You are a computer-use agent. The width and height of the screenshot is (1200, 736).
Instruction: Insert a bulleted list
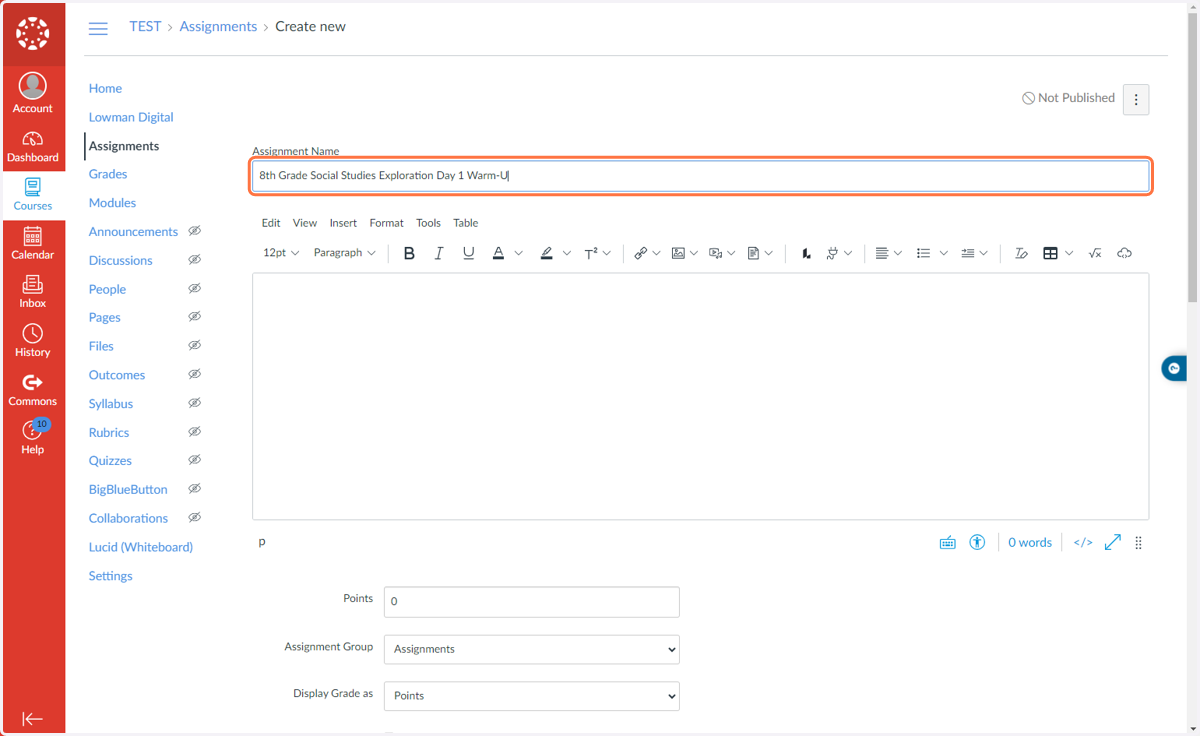pyautogui.click(x=923, y=253)
